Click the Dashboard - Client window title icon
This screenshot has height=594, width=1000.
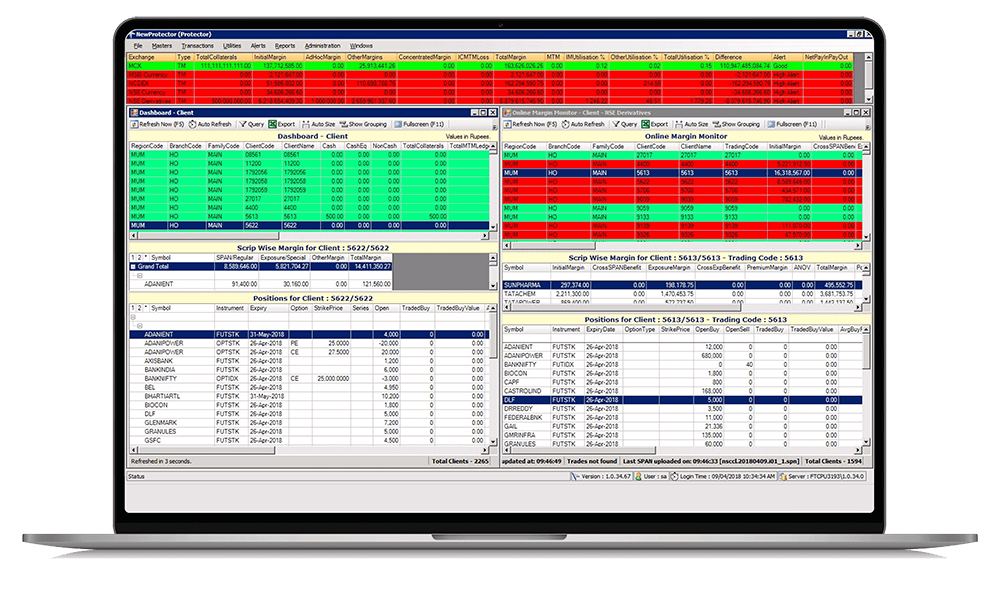(134, 112)
